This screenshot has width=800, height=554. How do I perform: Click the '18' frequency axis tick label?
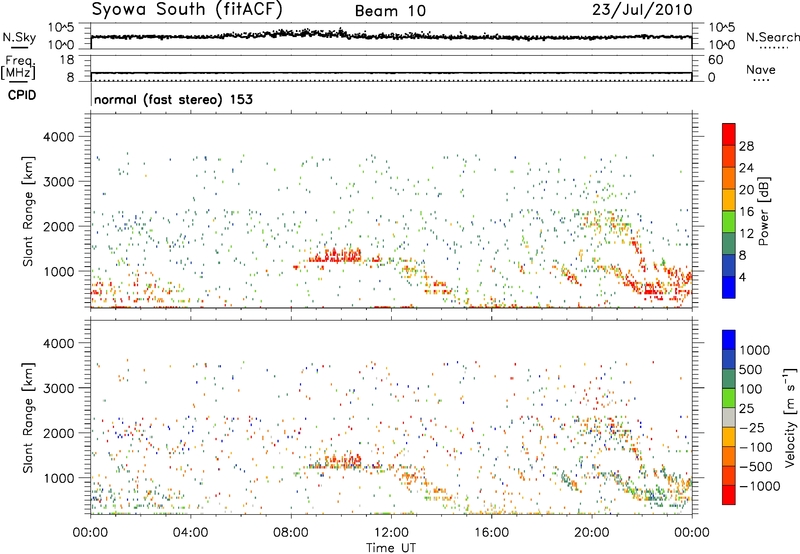coord(67,60)
